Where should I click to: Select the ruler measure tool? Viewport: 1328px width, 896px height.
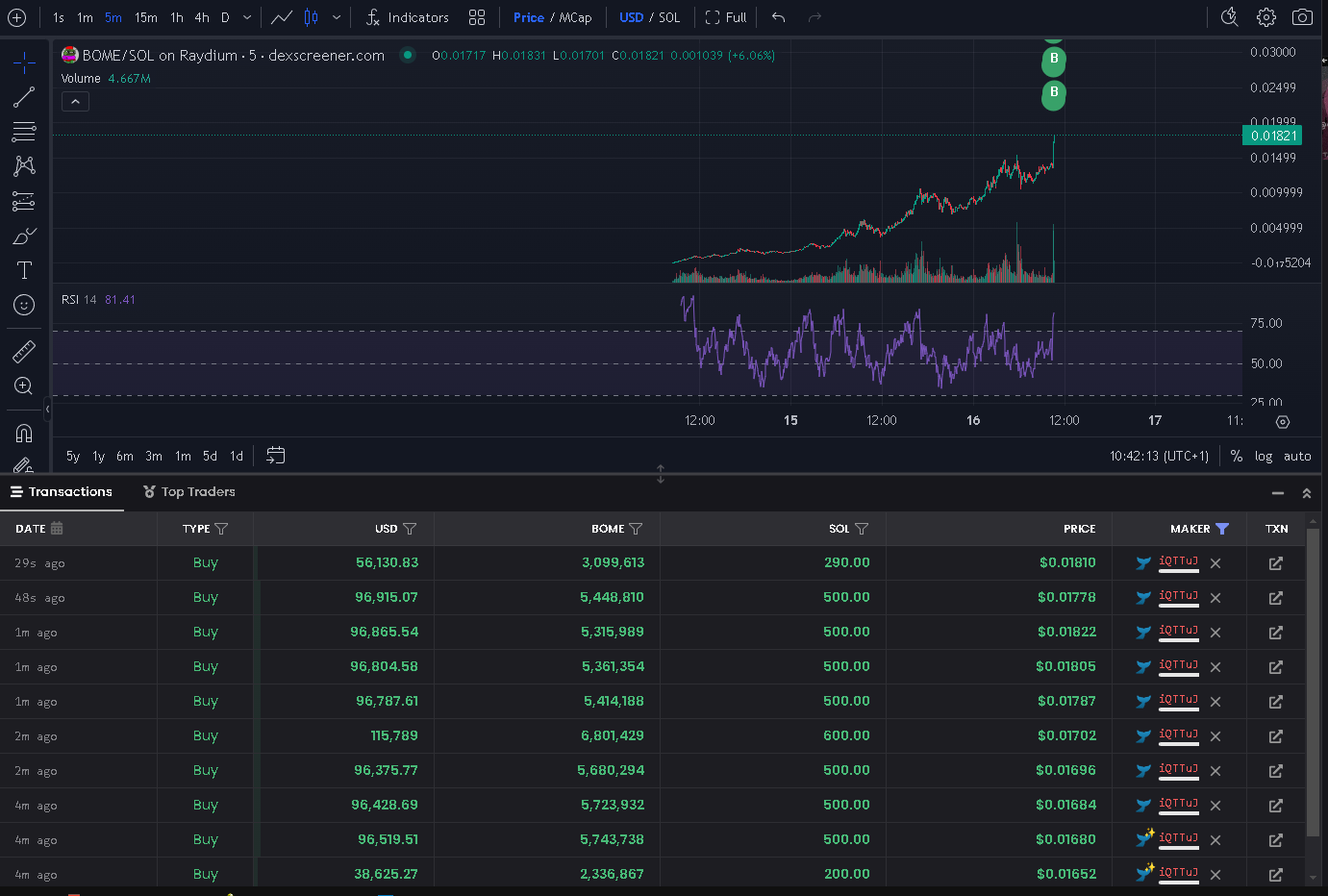point(24,352)
